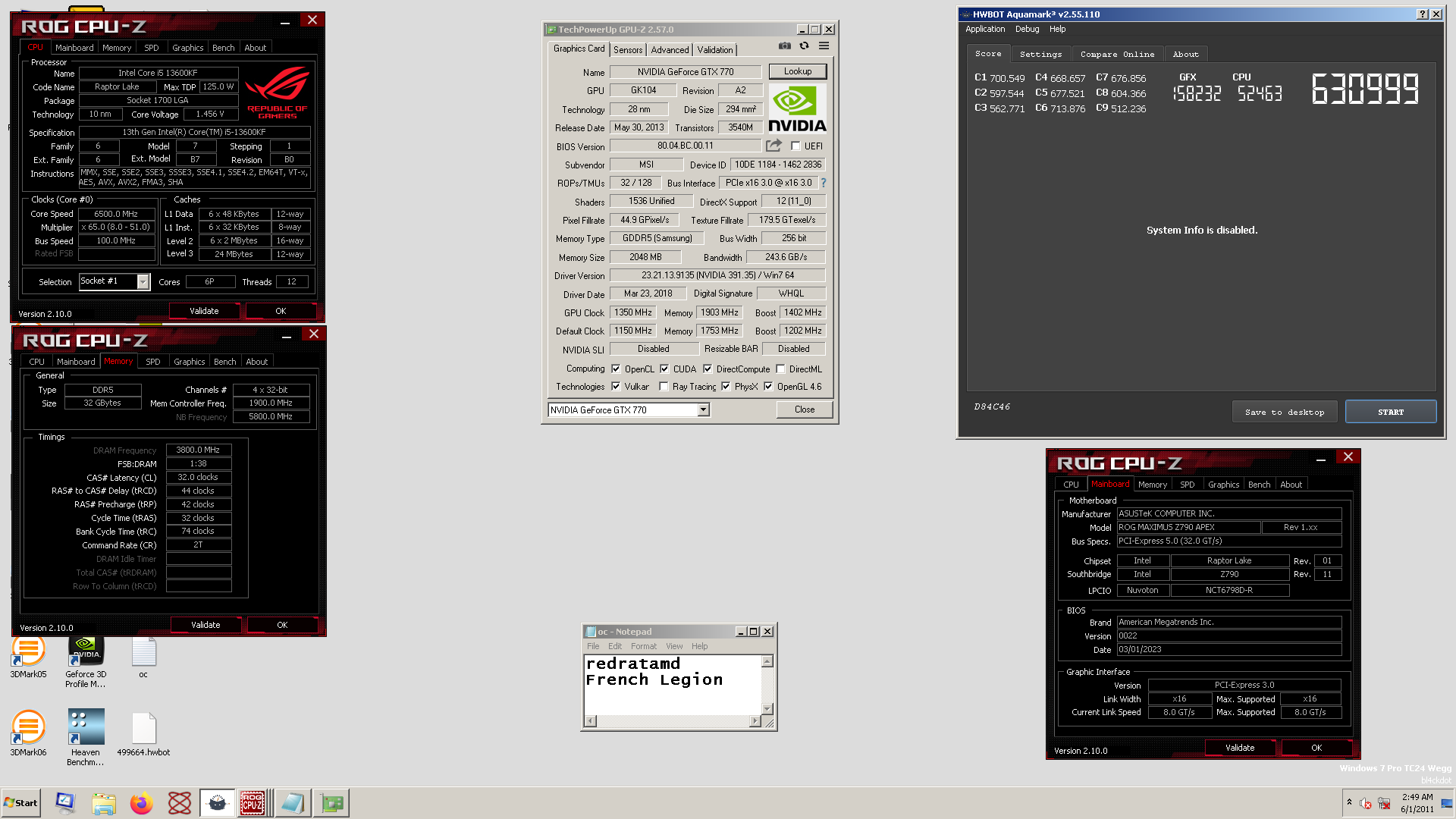Click the NVIDIA logo in GPU-Z
Image resolution: width=1456 pixels, height=819 pixels.
pos(797,108)
